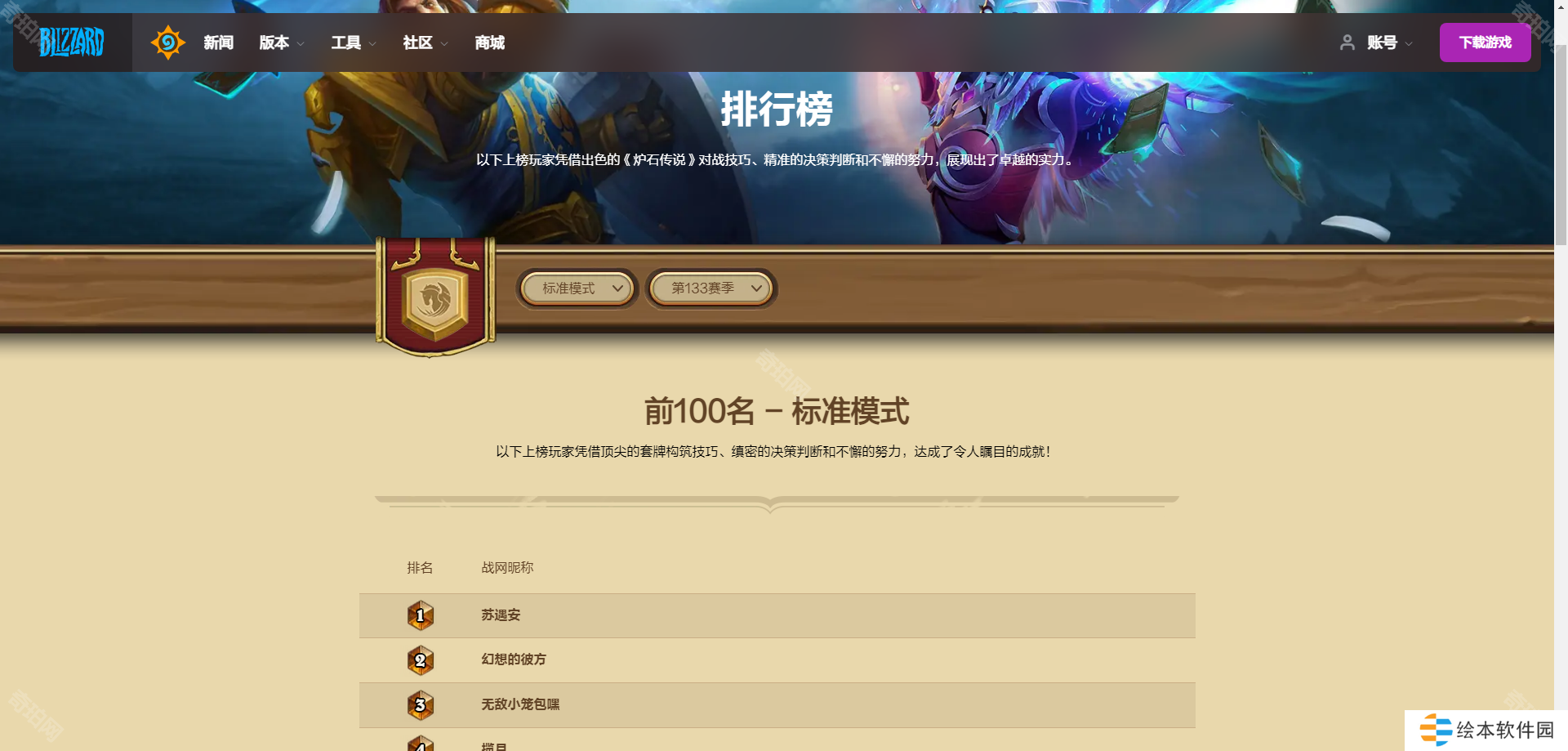Viewport: 1568px width, 751px height.
Task: Select player 无敌小笼包嘿 row
Action: coord(777,705)
